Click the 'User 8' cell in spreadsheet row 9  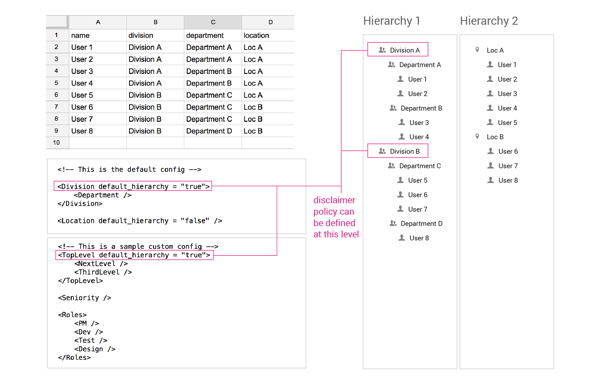point(98,131)
